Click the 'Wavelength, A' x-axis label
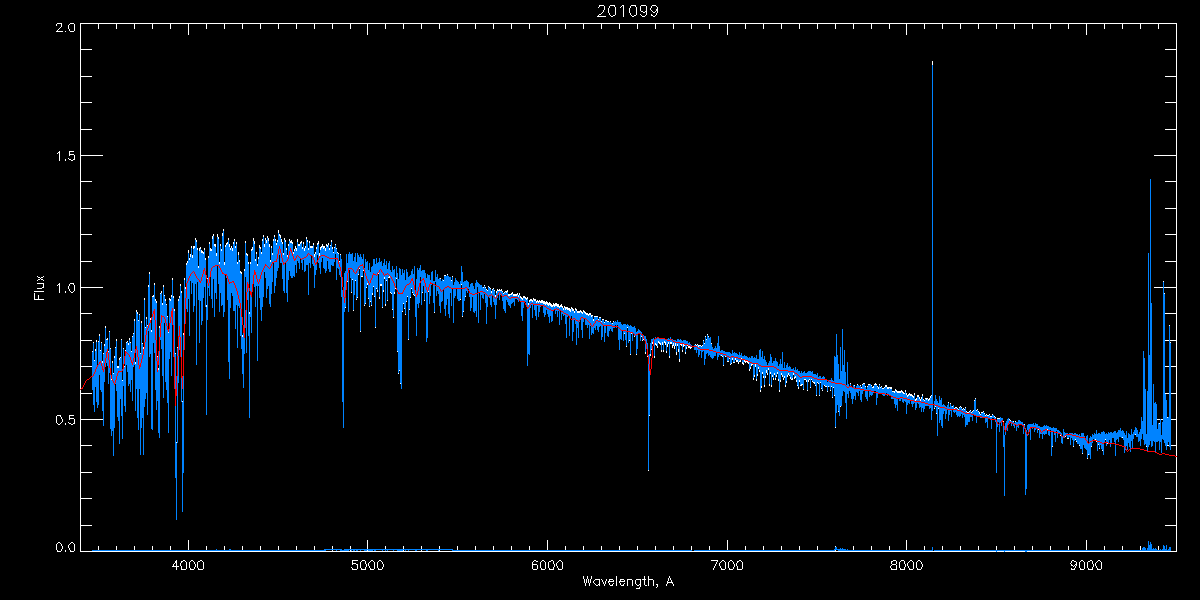Image resolution: width=1200 pixels, height=600 pixels. coord(628,581)
